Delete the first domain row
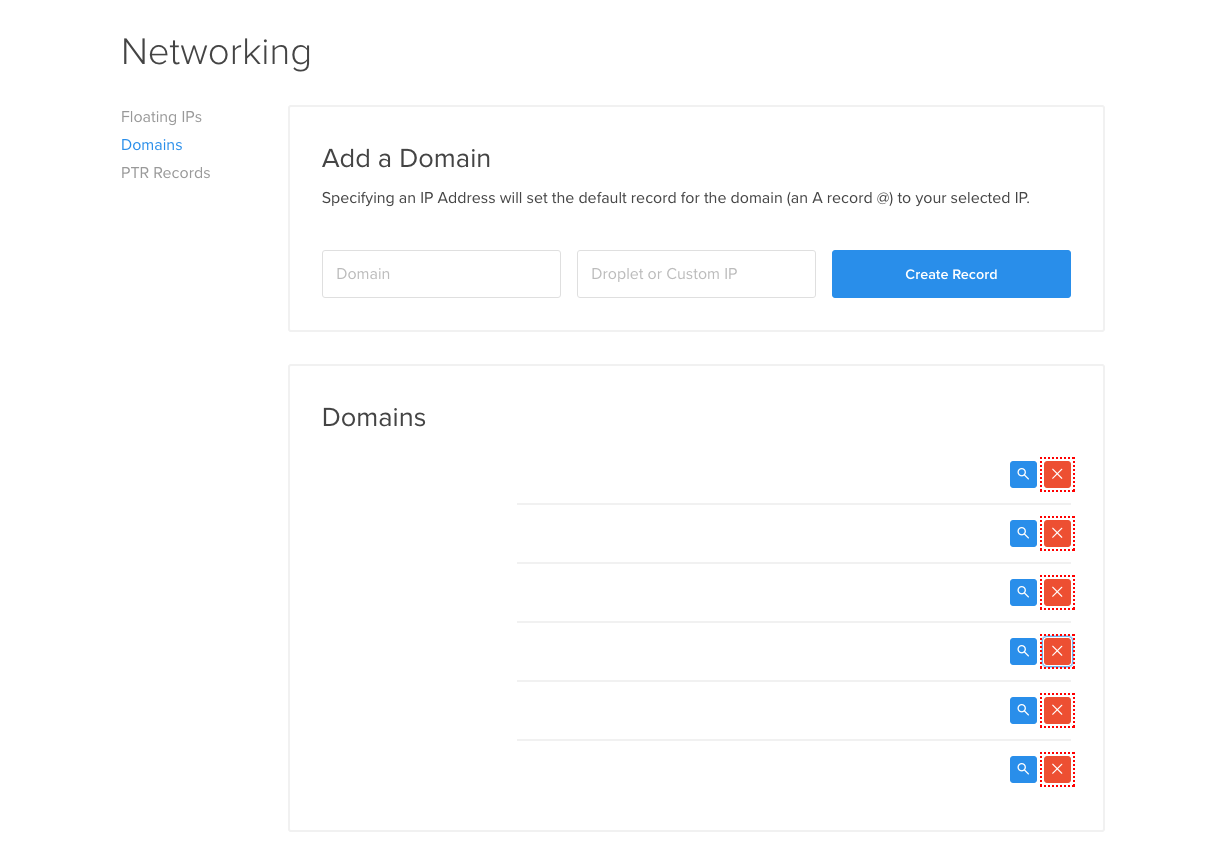This screenshot has height=858, width=1221. click(1057, 474)
